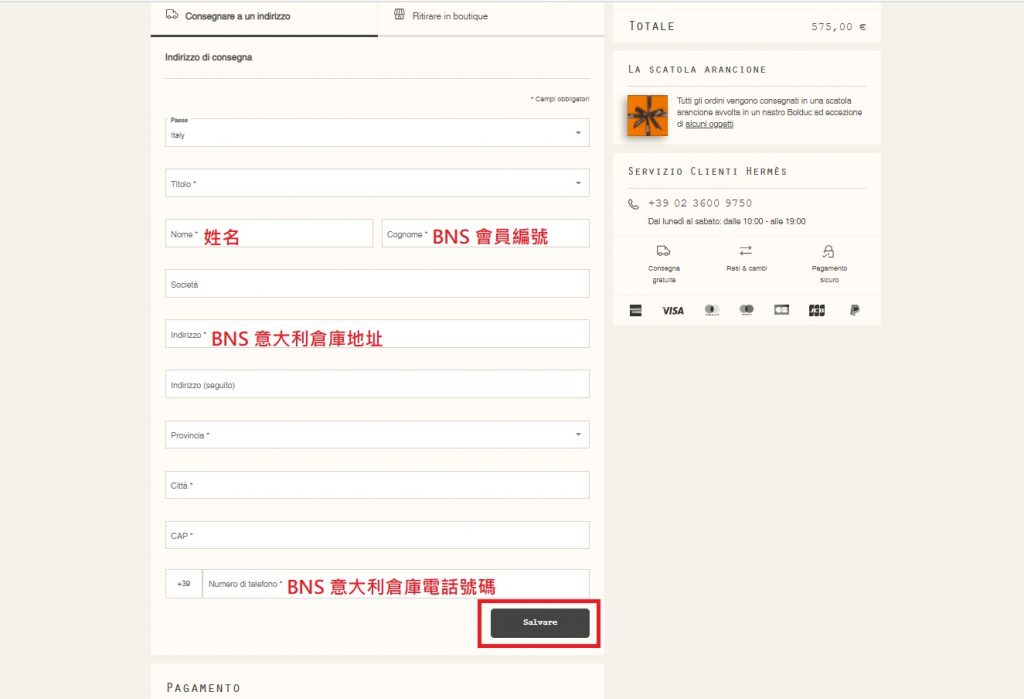Click into the Città field
This screenshot has height=699, width=1024.
(x=377, y=485)
